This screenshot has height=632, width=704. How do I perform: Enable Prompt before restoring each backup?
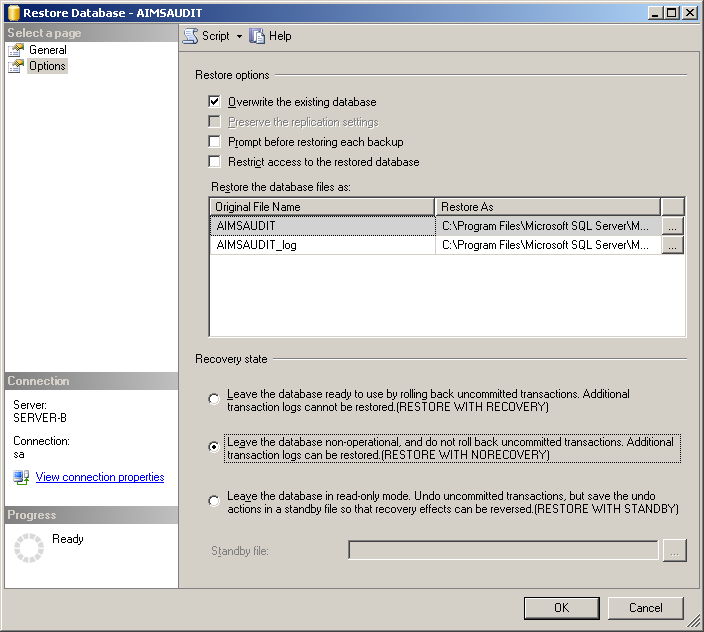click(x=214, y=142)
